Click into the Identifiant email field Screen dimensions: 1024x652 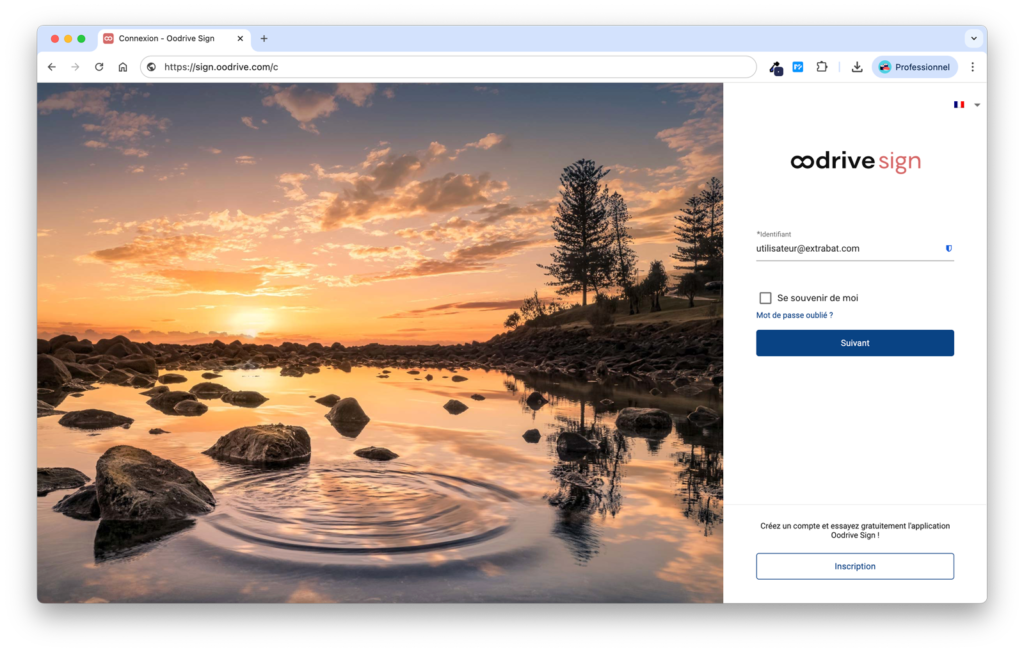845,248
